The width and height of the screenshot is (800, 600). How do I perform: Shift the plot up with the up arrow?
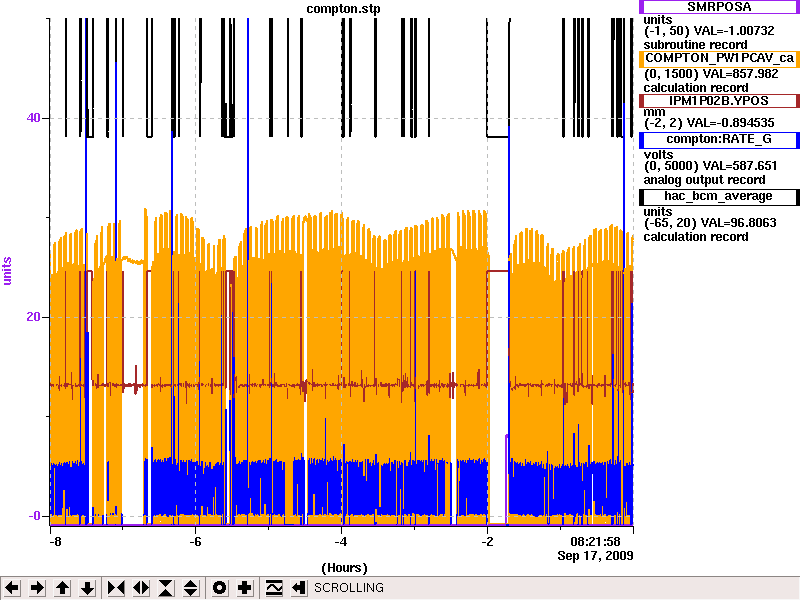tap(62, 588)
